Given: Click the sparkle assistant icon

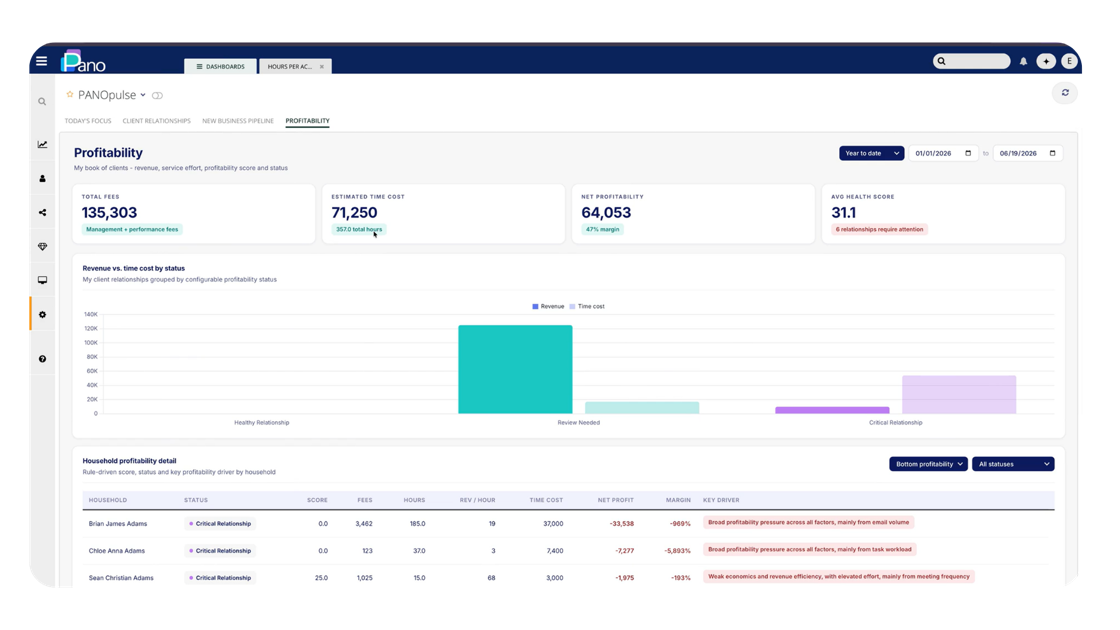Looking at the screenshot, I should click(x=1046, y=61).
